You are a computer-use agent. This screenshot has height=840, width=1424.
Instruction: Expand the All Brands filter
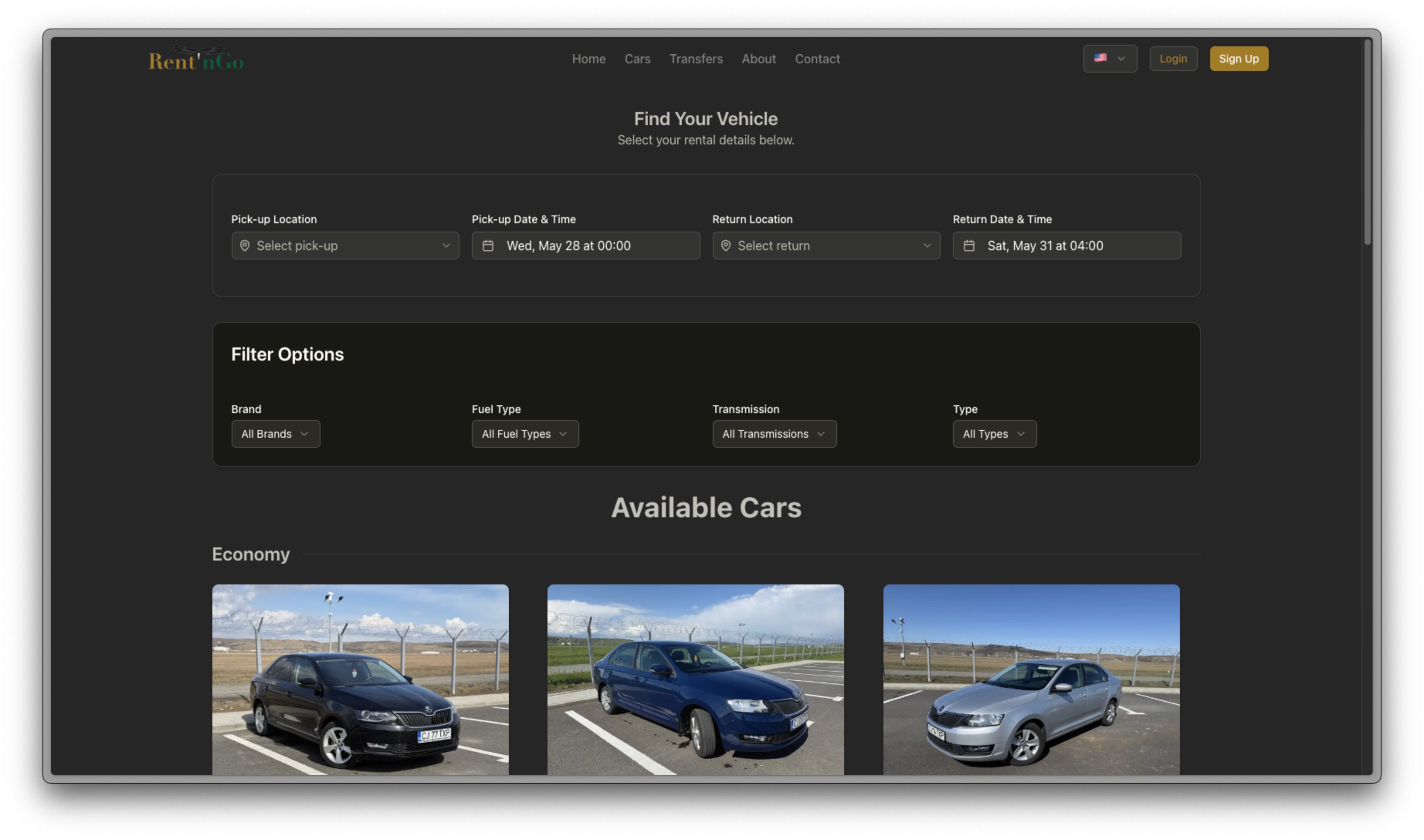point(276,434)
